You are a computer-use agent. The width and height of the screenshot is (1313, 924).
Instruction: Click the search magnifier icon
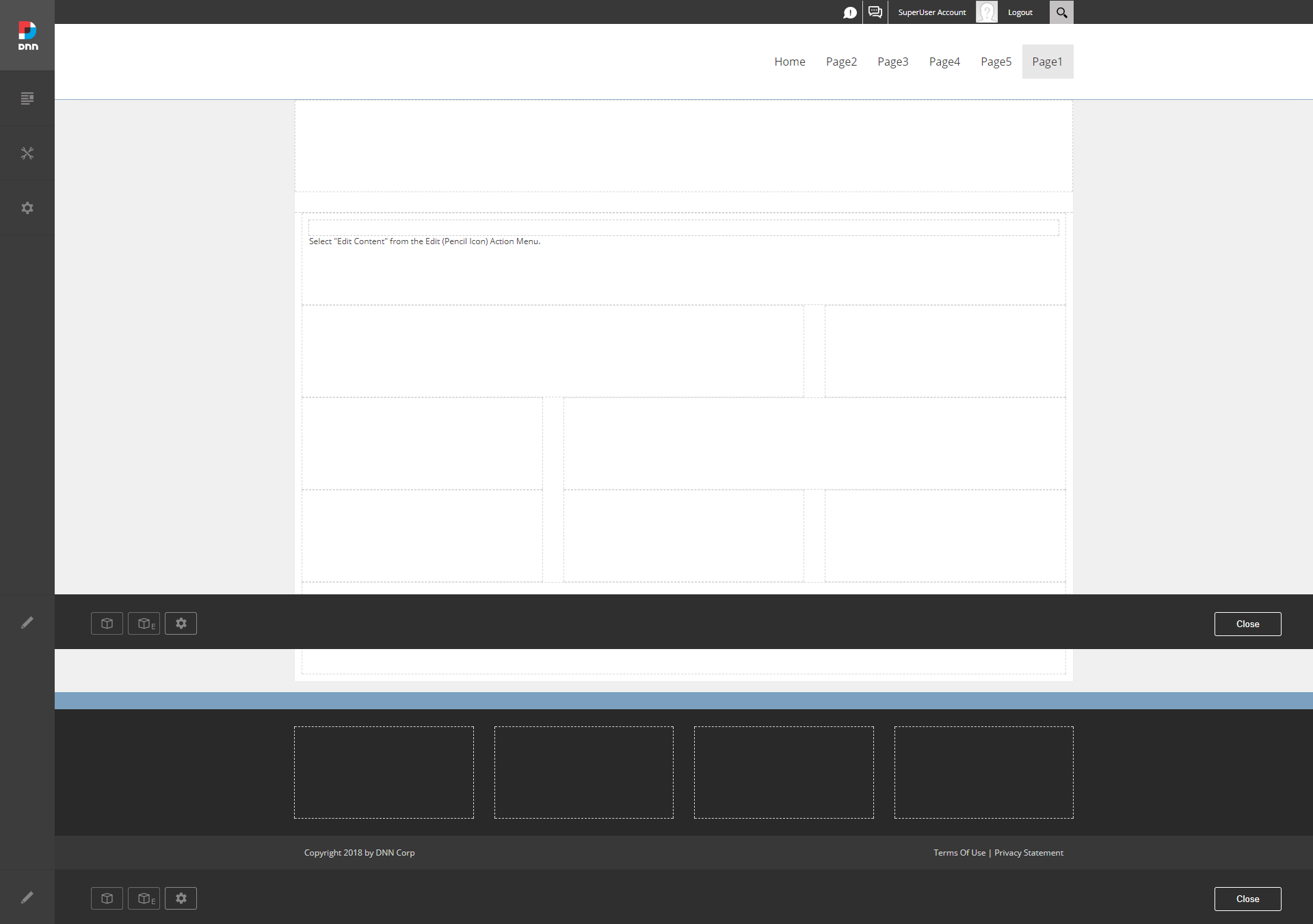point(1061,12)
